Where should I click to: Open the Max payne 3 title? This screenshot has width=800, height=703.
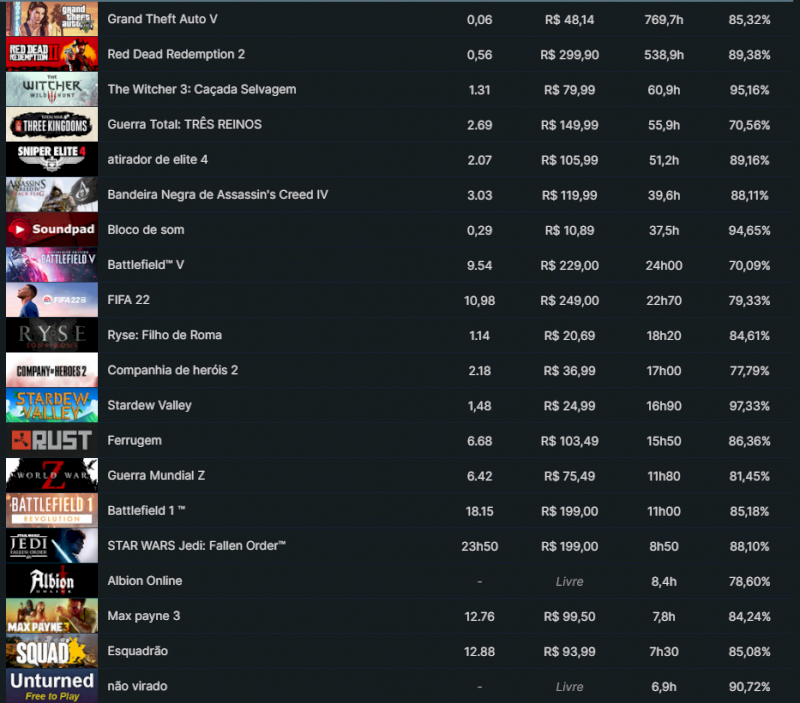click(x=144, y=616)
